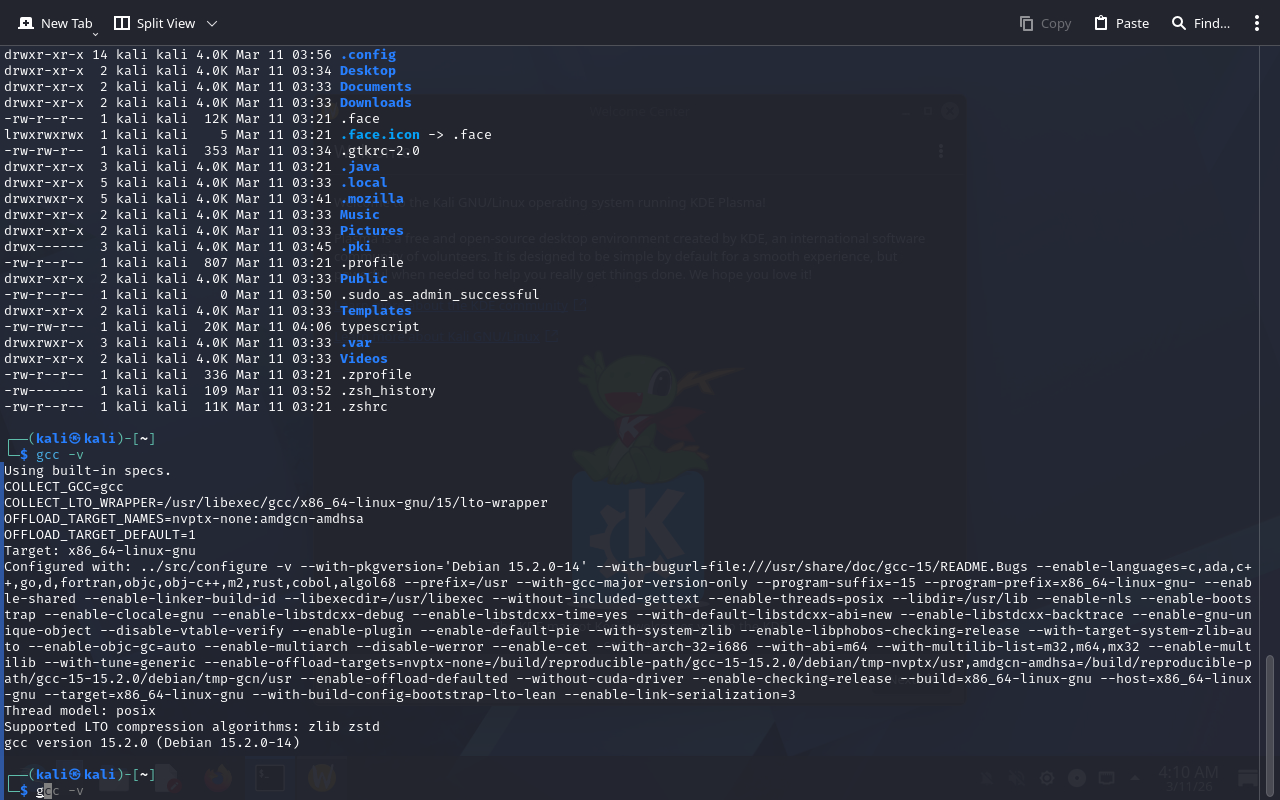Paste clipboard using the Paste button
The height and width of the screenshot is (800, 1280).
coord(1121,23)
